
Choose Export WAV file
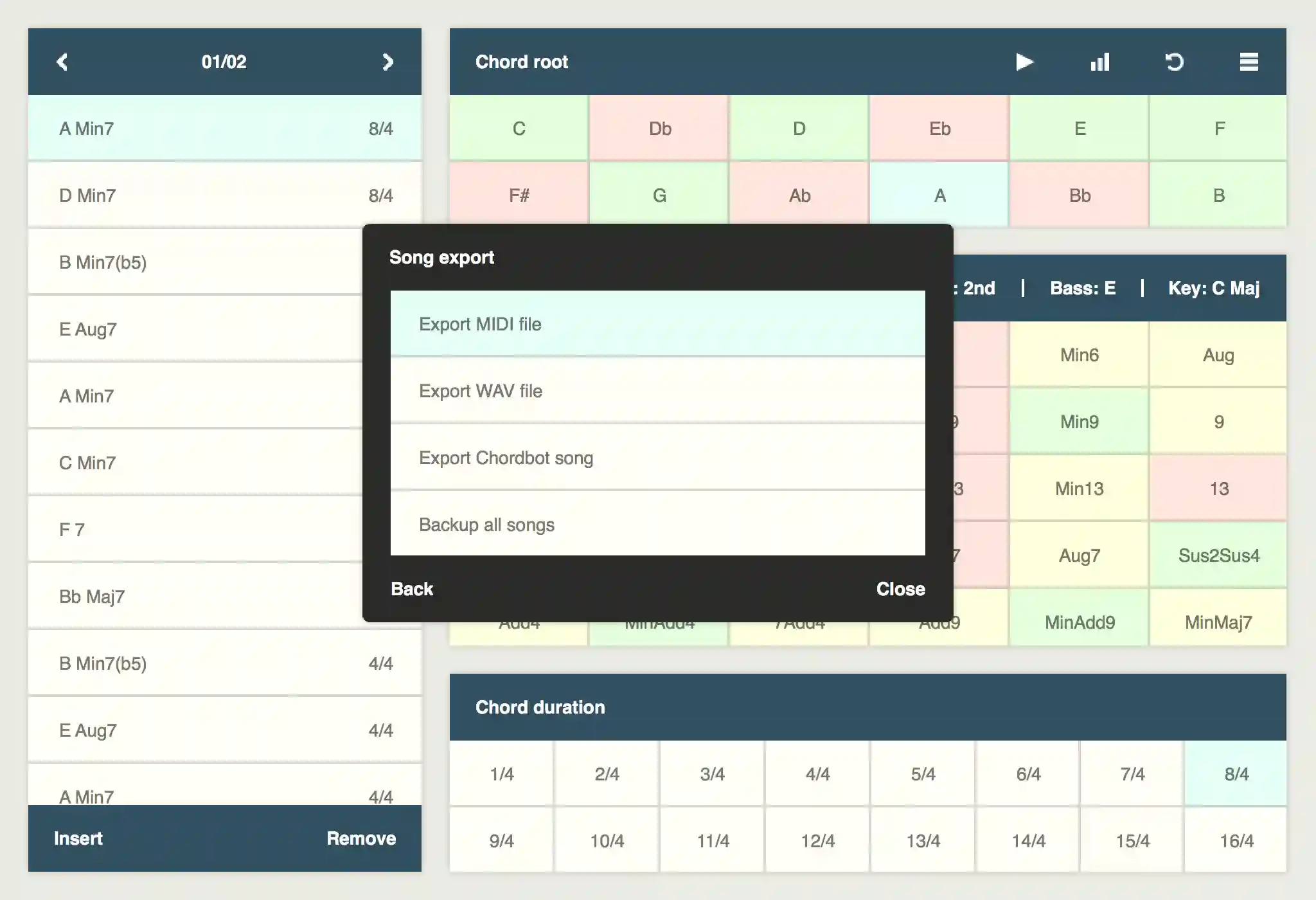click(x=657, y=391)
